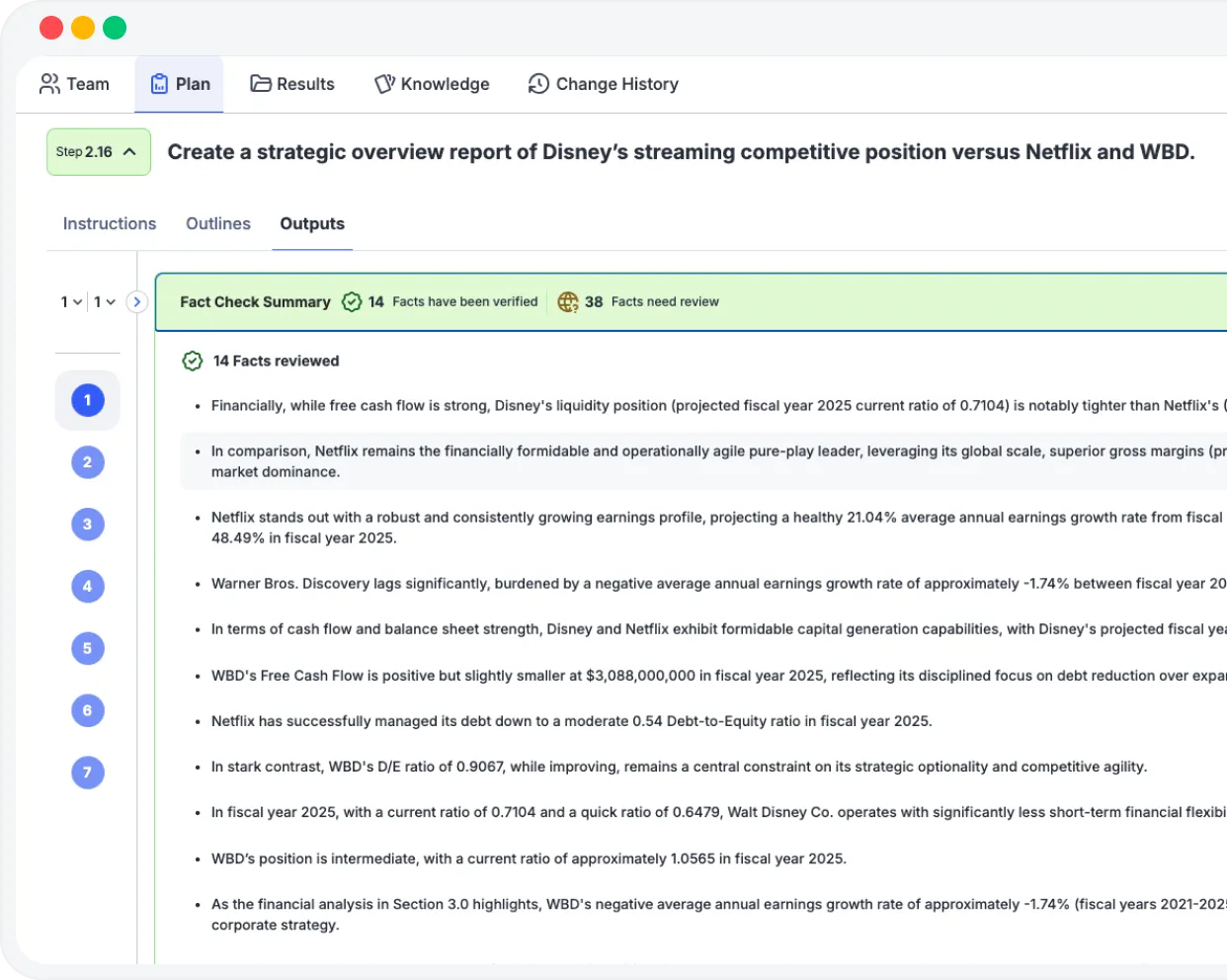Screen dimensions: 1227x980
Task: Switch to the Instructions tab
Action: click(x=110, y=224)
